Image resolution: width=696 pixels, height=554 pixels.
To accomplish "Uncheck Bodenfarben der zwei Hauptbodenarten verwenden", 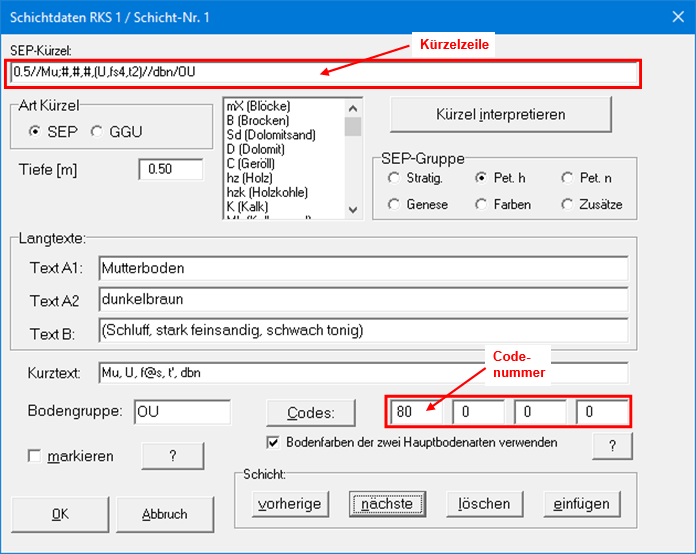I will [x=273, y=442].
